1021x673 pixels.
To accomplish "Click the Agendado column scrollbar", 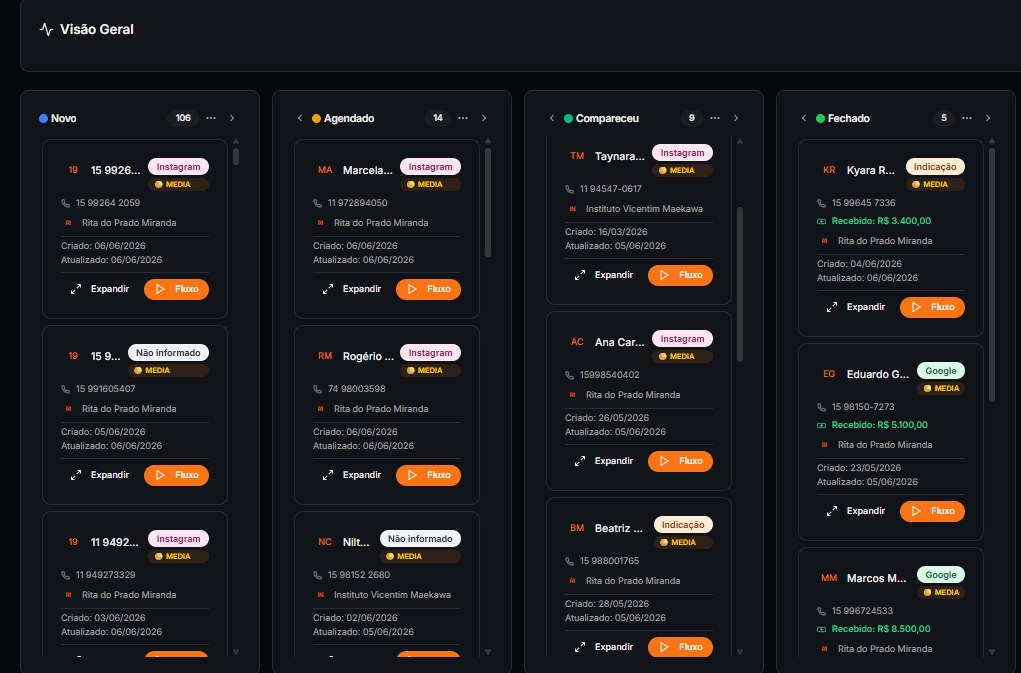I will coord(488,202).
